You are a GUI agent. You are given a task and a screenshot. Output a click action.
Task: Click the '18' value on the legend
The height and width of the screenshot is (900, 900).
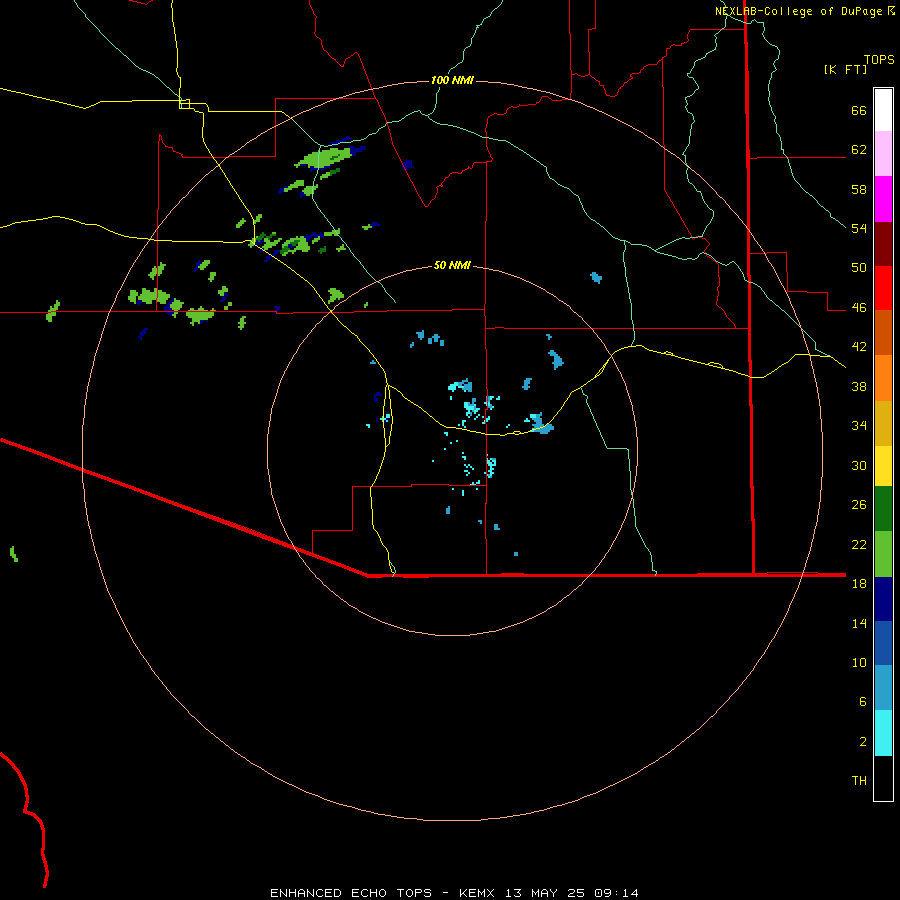click(x=859, y=584)
